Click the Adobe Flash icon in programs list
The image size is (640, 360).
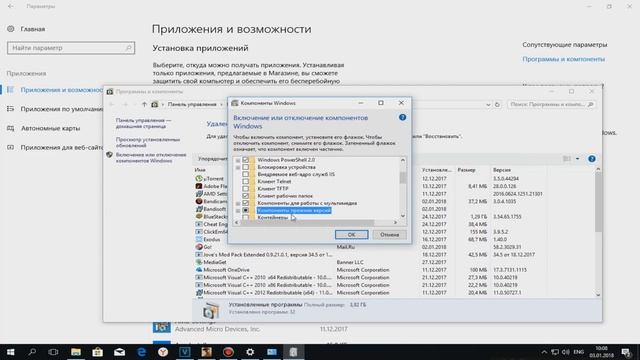pos(199,186)
